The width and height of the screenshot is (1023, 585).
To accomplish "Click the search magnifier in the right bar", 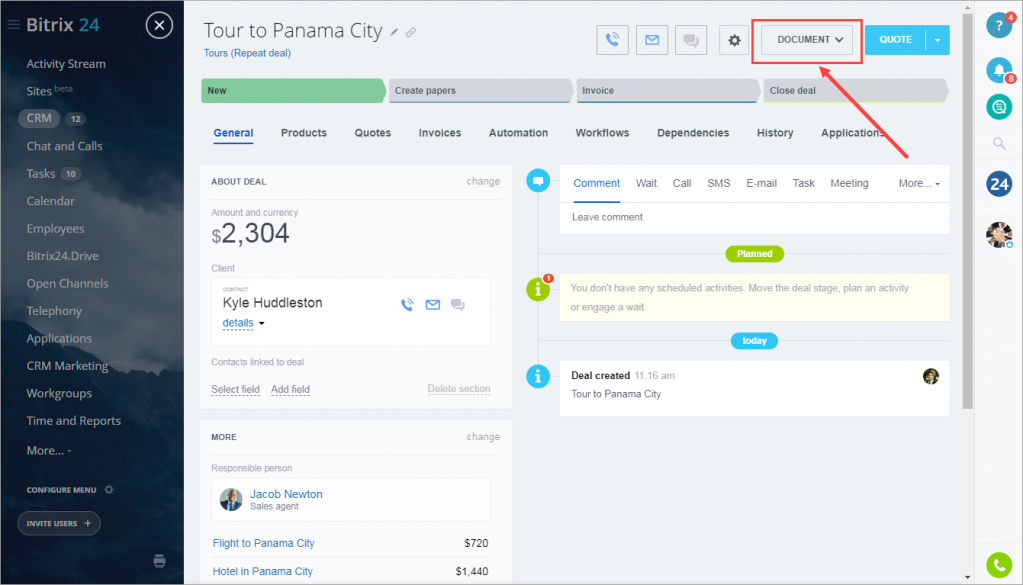I will pyautogui.click(x=999, y=143).
